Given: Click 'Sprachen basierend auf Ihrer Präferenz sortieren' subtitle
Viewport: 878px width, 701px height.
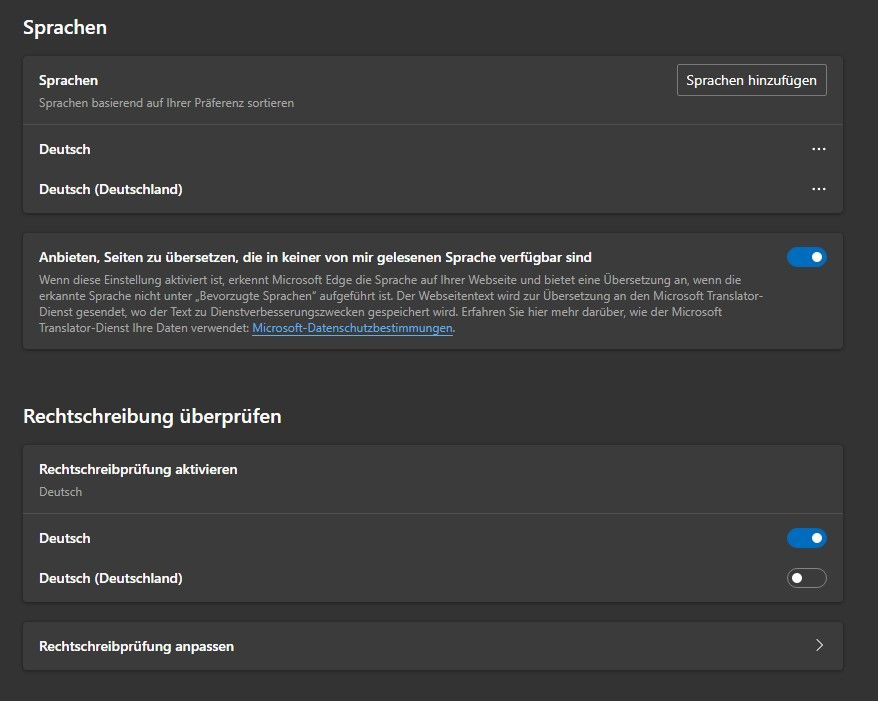Looking at the screenshot, I should pos(166,102).
